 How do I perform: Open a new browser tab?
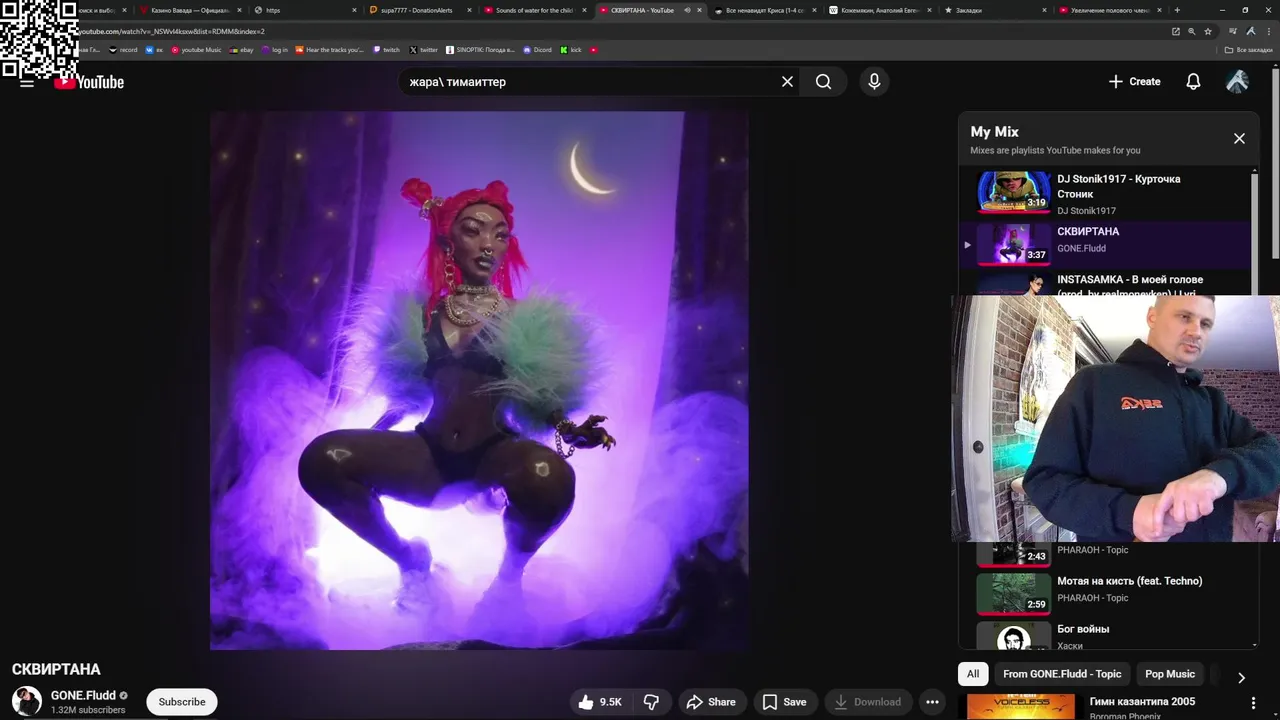pos(1177,10)
